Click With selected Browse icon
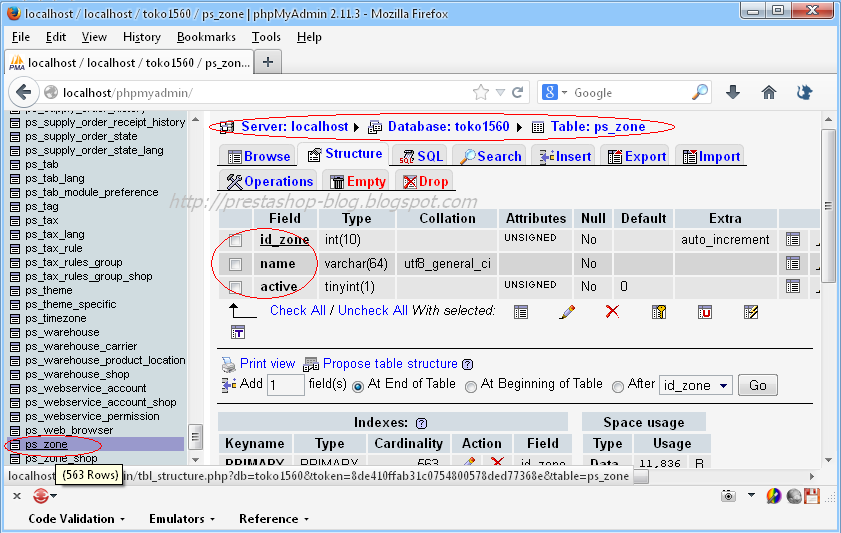 click(x=521, y=312)
